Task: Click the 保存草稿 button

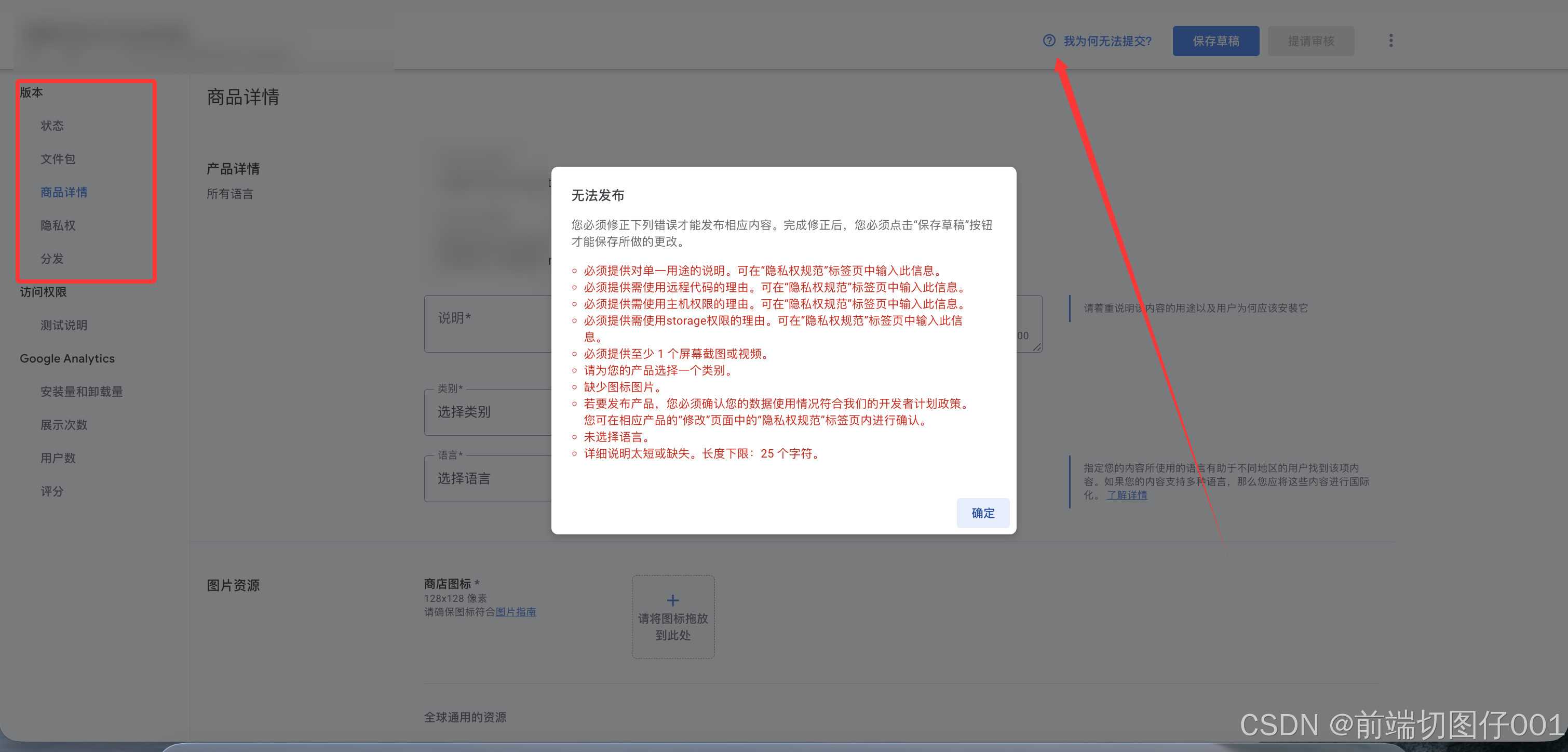Action: tap(1215, 41)
